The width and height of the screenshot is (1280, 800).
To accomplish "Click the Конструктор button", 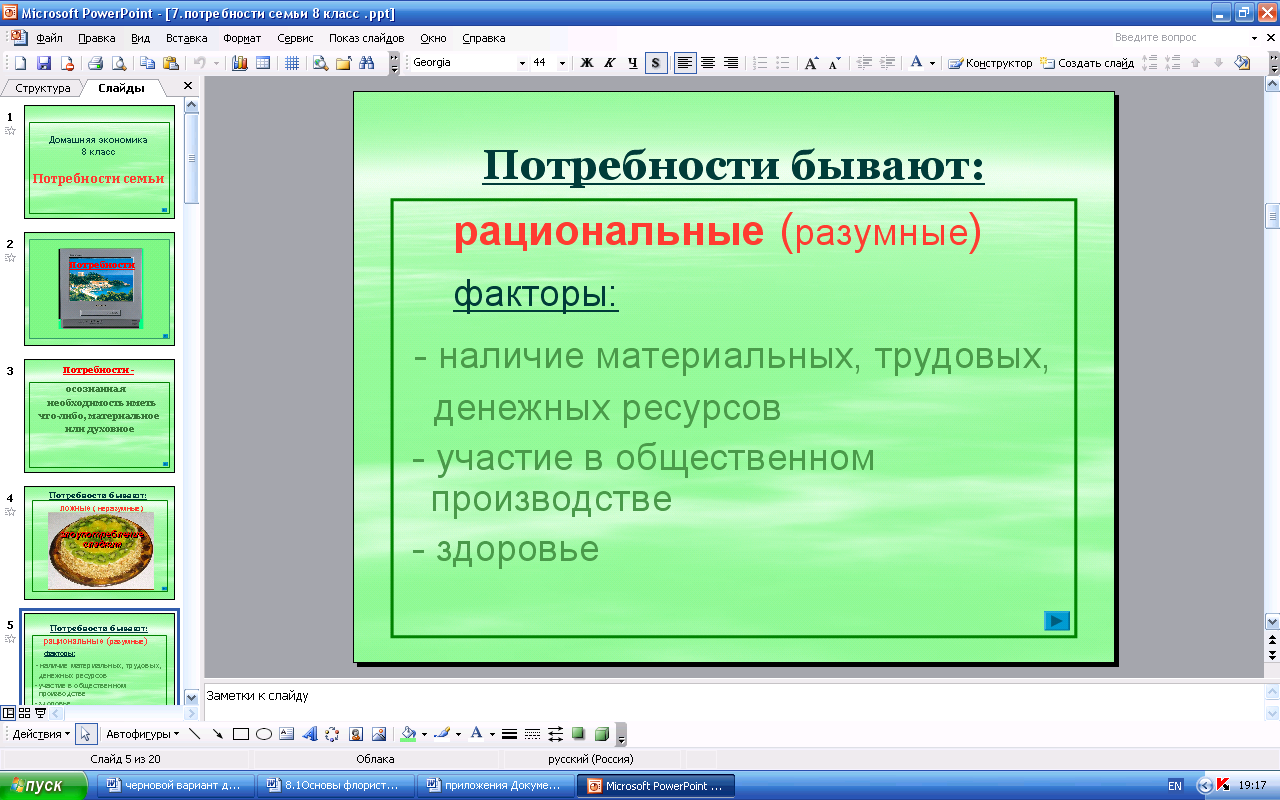I will 990,63.
